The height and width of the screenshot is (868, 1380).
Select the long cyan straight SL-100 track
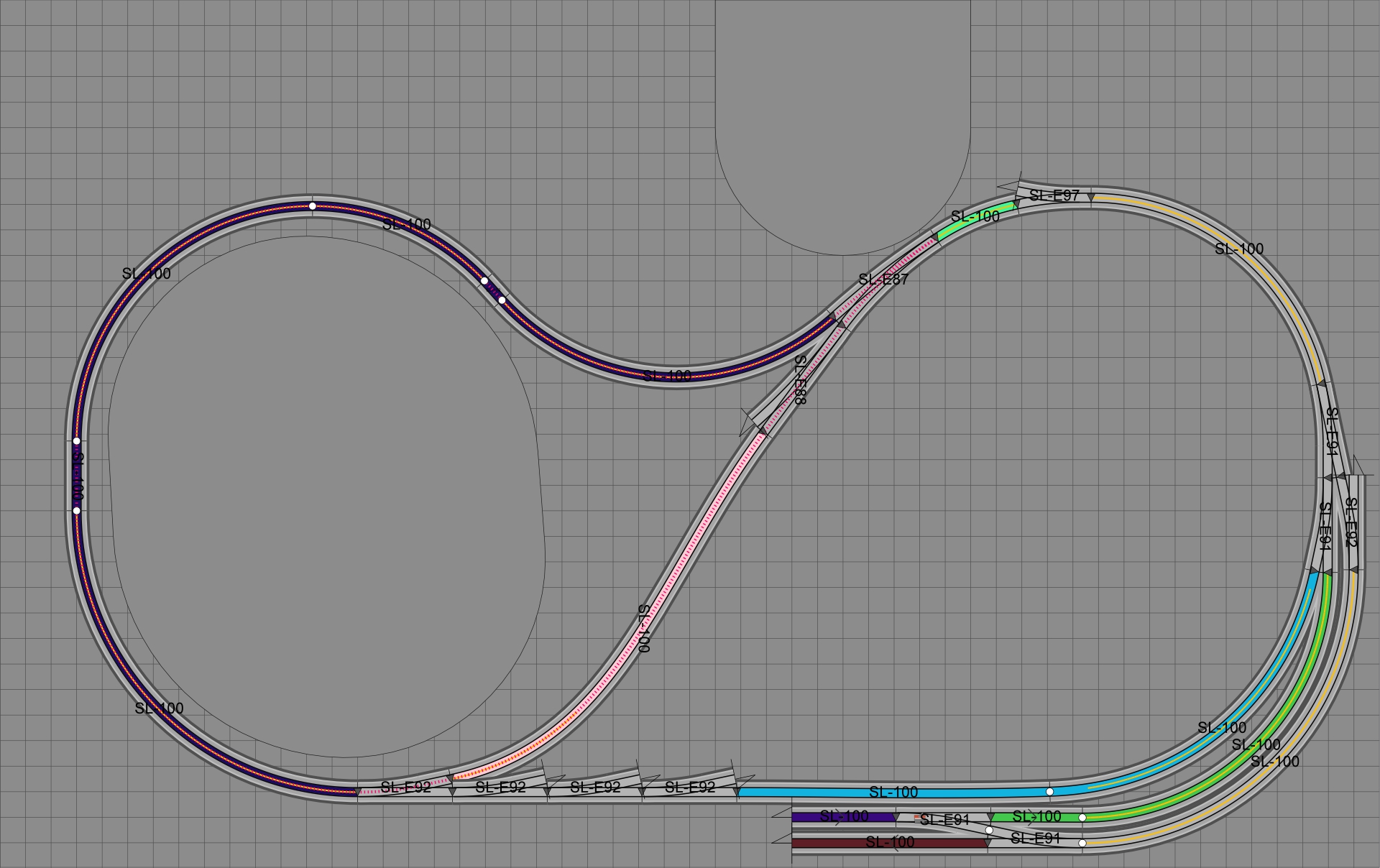pyautogui.click(x=893, y=792)
